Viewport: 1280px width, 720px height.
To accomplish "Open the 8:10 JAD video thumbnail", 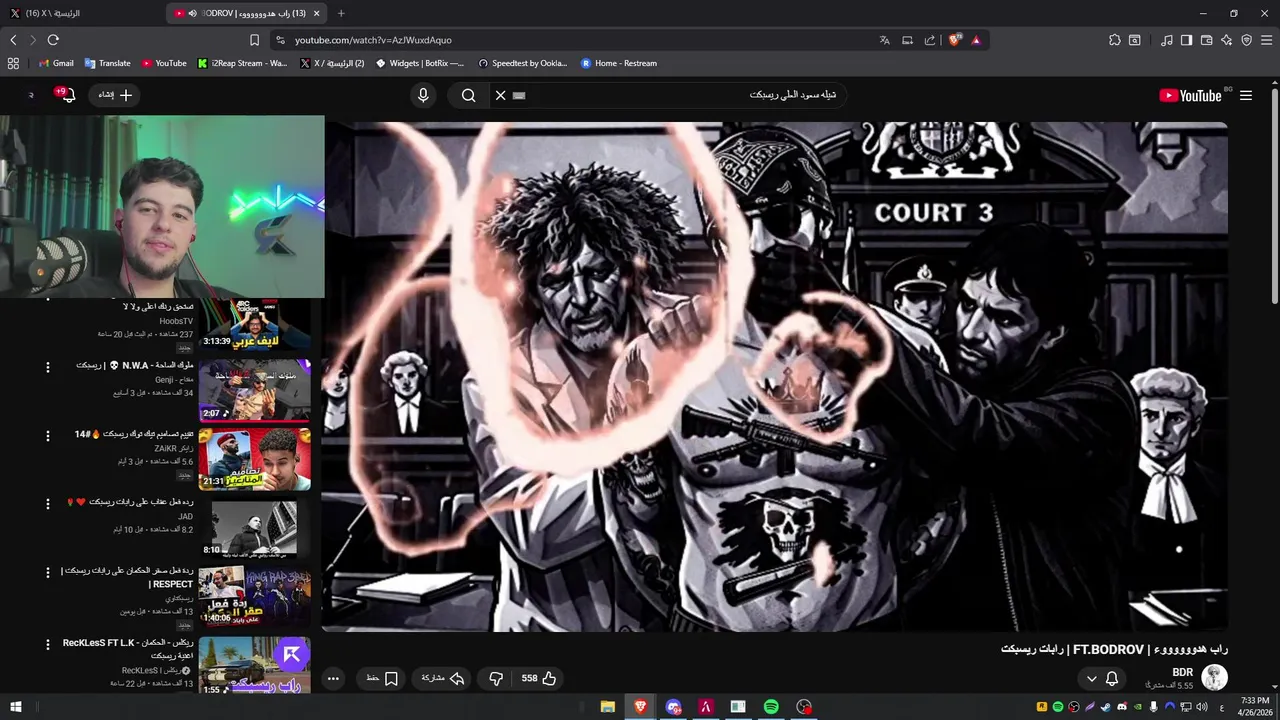I will pos(254,528).
